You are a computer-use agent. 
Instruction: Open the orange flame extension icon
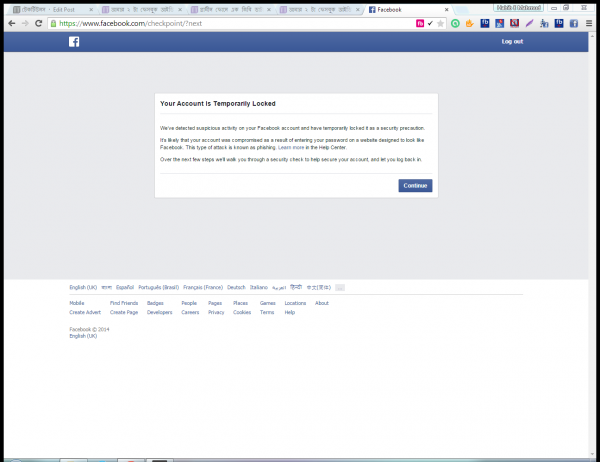pos(470,23)
